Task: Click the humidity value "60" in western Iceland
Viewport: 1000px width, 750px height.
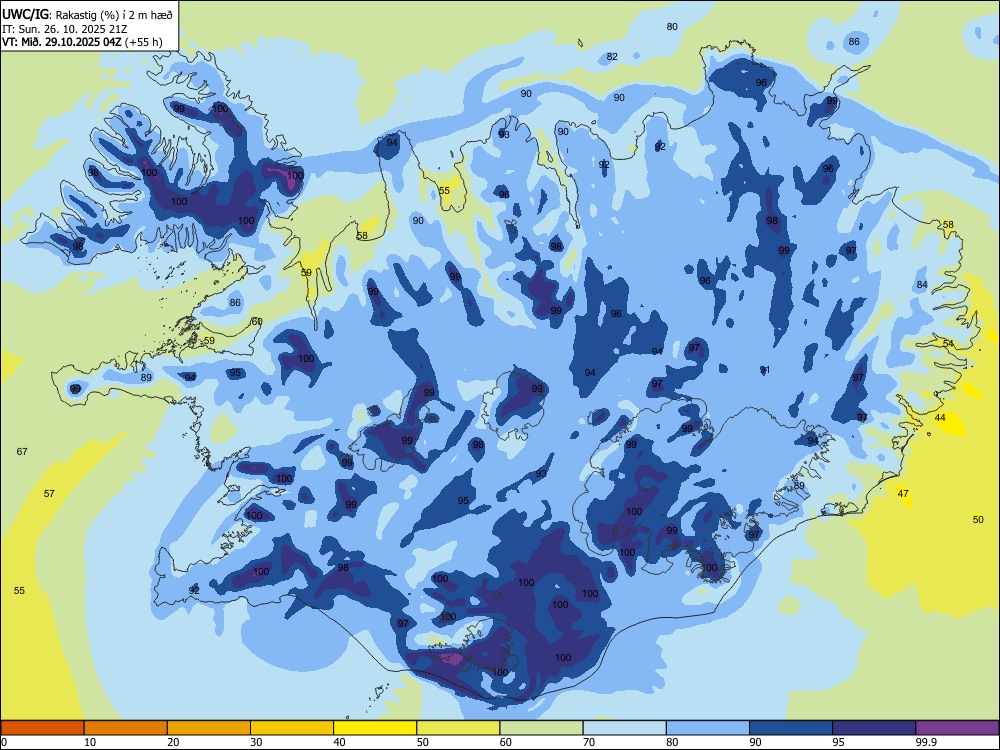Action: tap(257, 321)
